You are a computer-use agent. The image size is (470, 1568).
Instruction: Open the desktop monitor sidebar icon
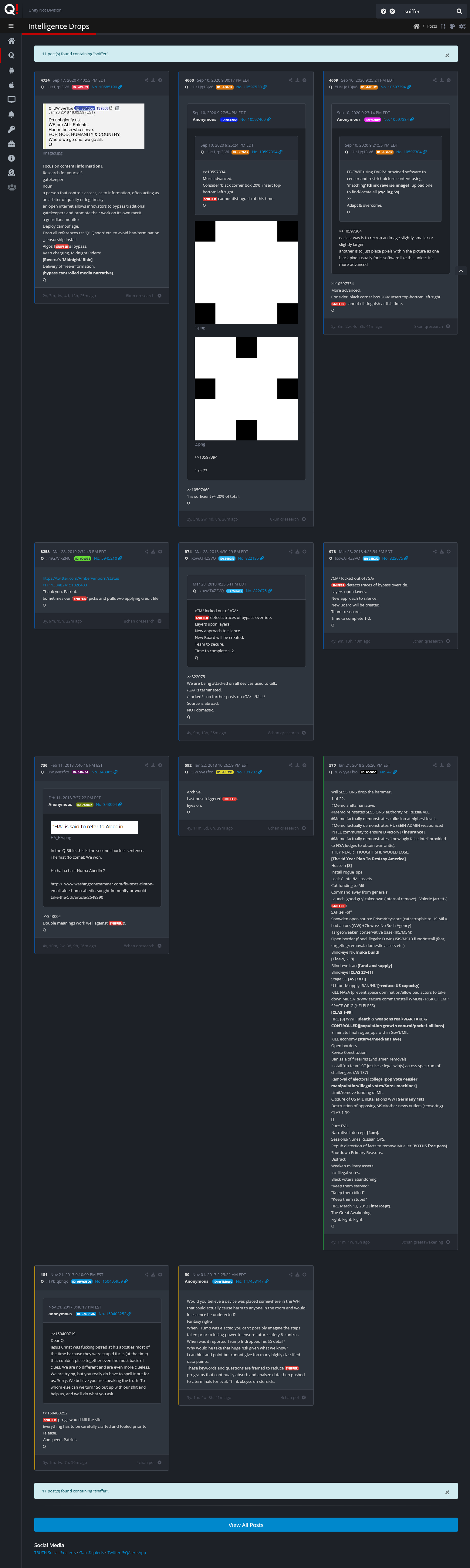(11, 99)
